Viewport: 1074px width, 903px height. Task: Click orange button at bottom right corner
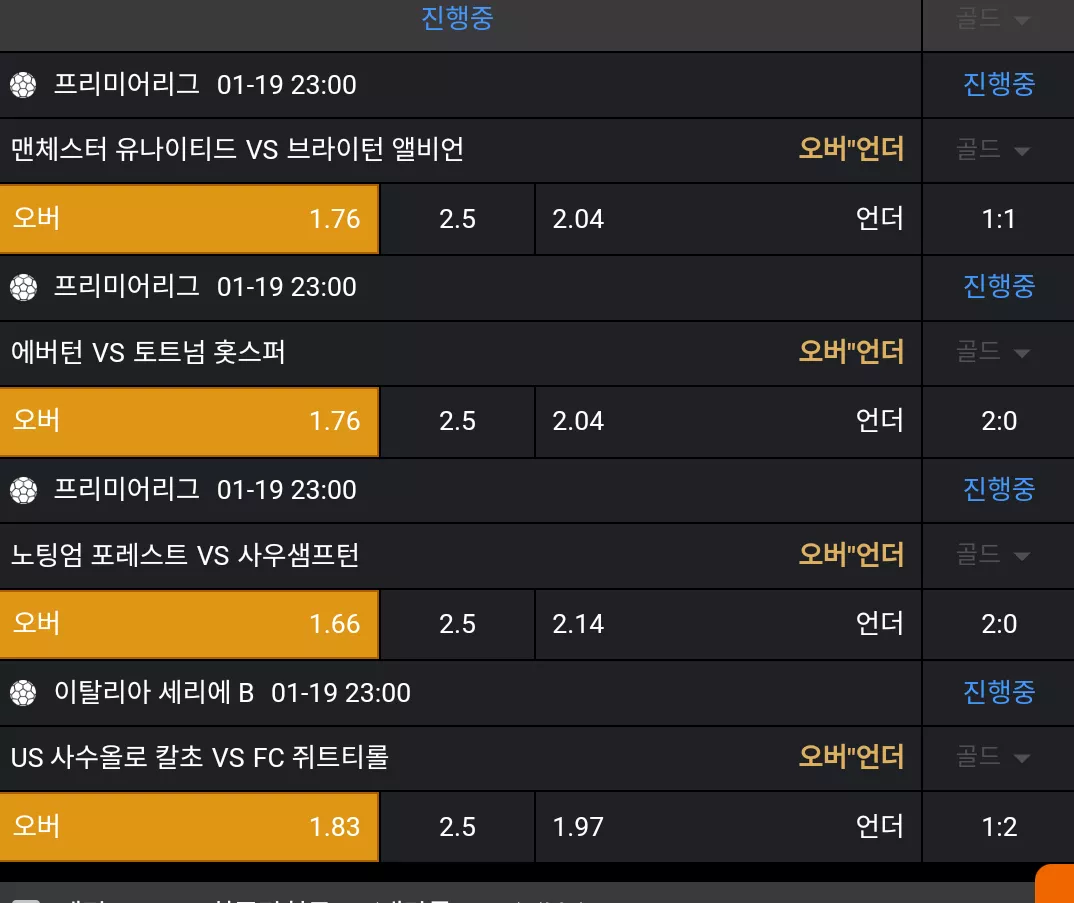tap(1055, 884)
